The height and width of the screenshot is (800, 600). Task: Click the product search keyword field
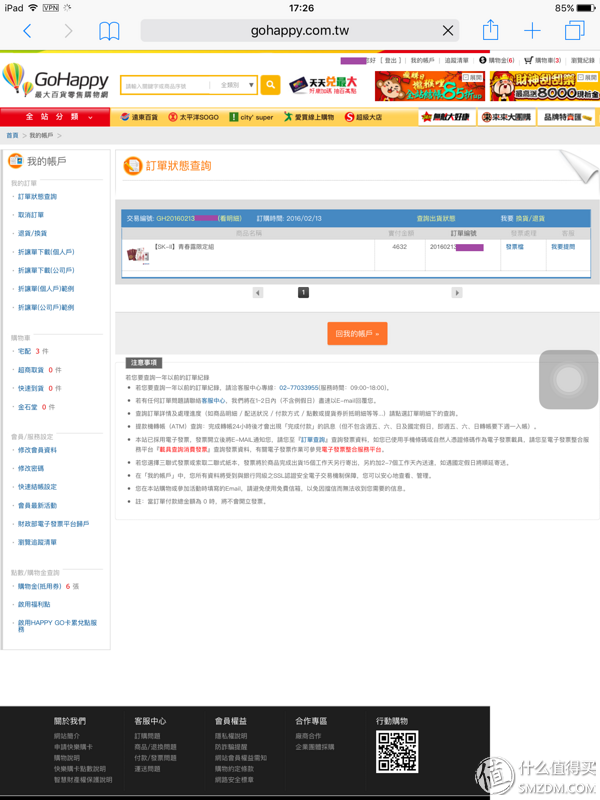click(x=165, y=85)
